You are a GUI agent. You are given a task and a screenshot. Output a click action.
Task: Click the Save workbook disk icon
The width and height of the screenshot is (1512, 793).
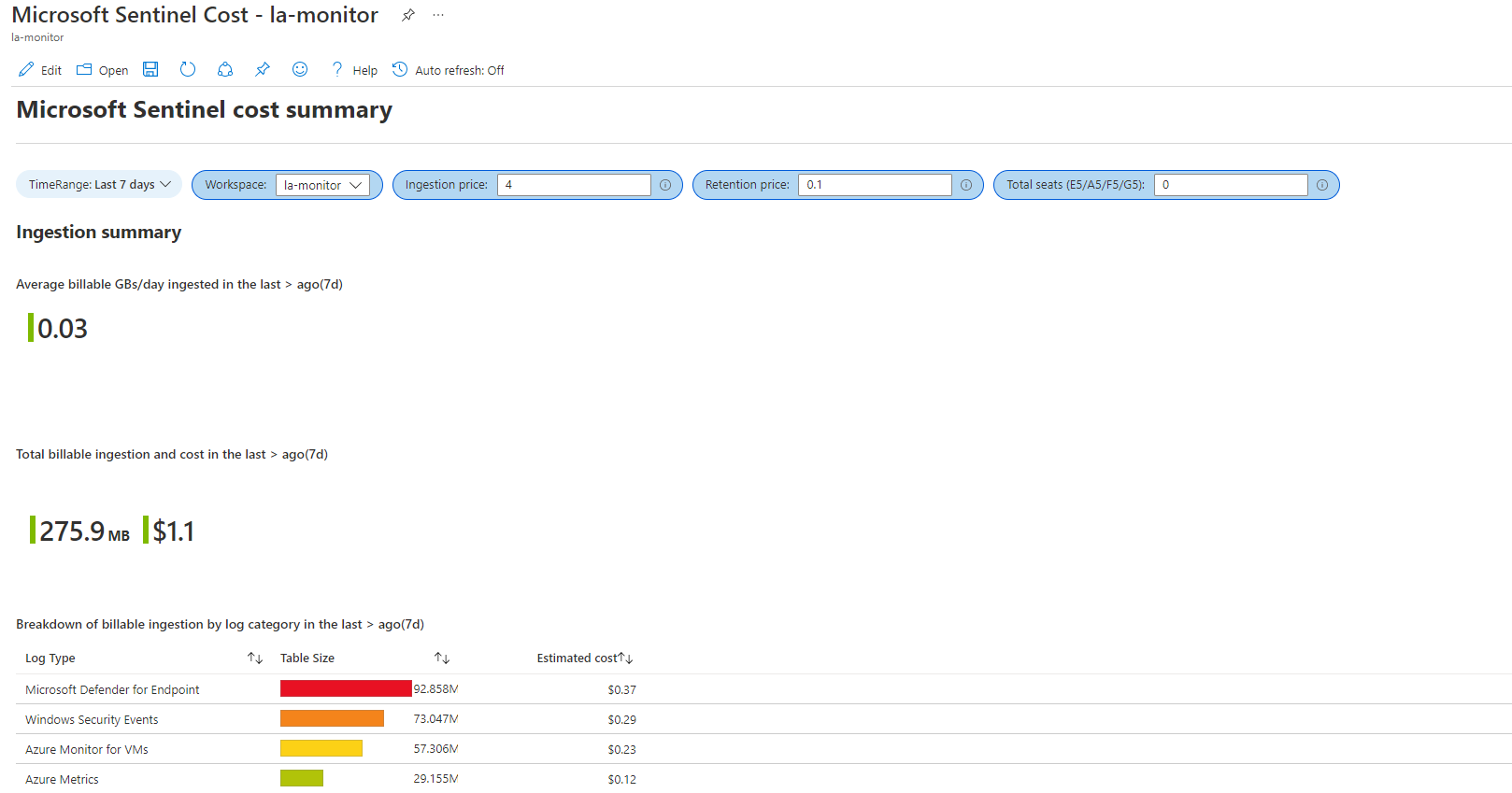[150, 69]
